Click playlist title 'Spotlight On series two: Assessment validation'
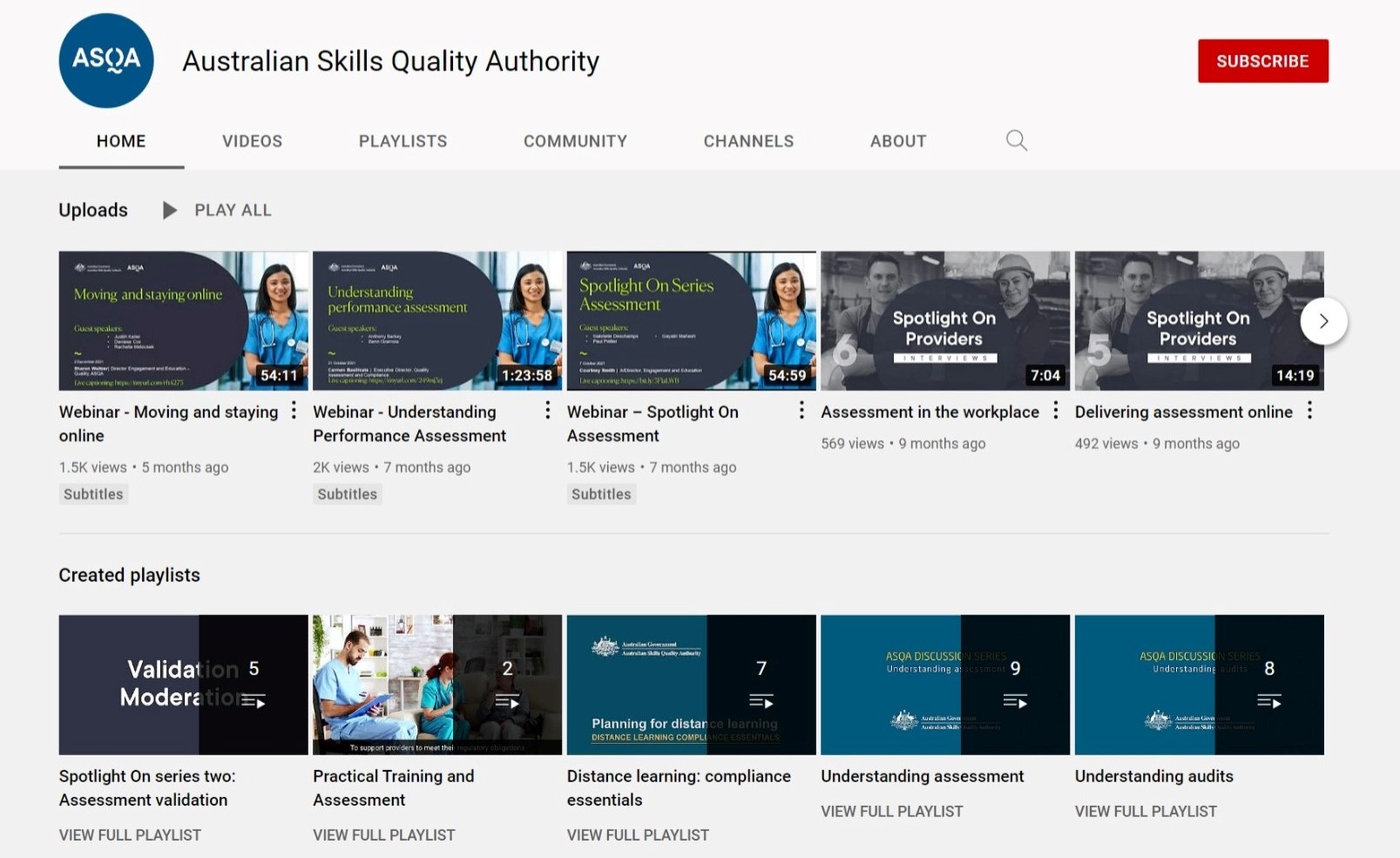The image size is (1400, 858). pos(147,787)
